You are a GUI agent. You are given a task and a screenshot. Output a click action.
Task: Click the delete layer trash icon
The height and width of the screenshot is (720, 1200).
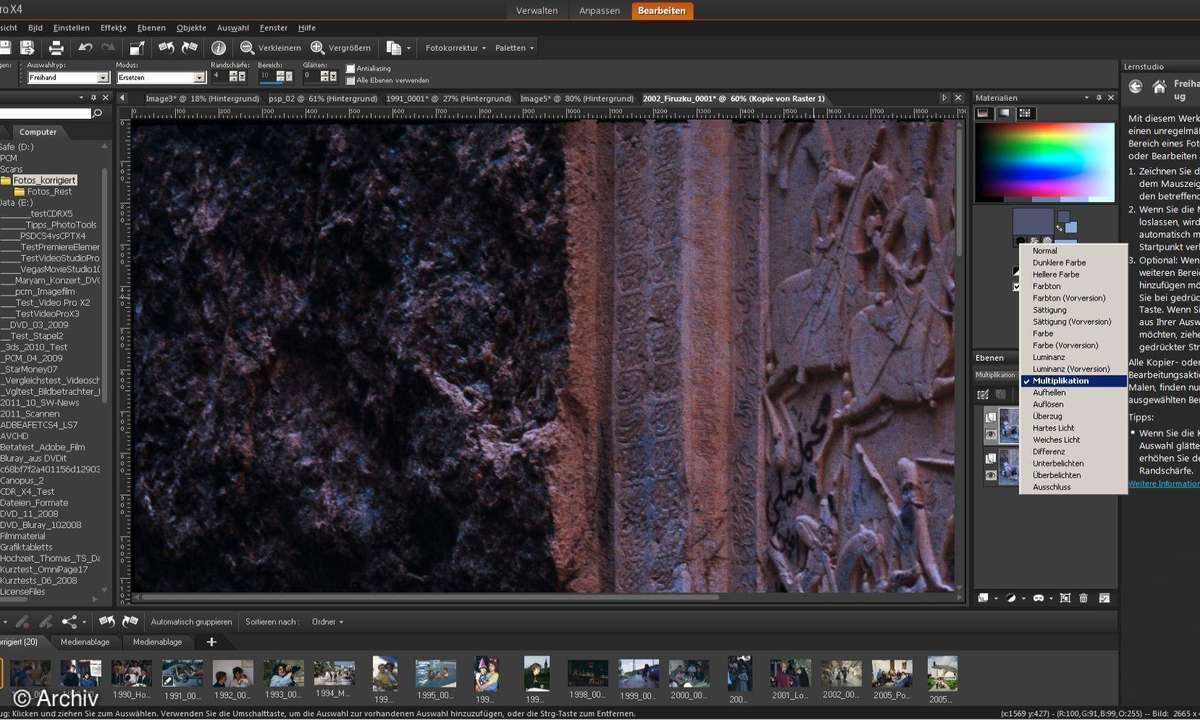click(x=1082, y=598)
